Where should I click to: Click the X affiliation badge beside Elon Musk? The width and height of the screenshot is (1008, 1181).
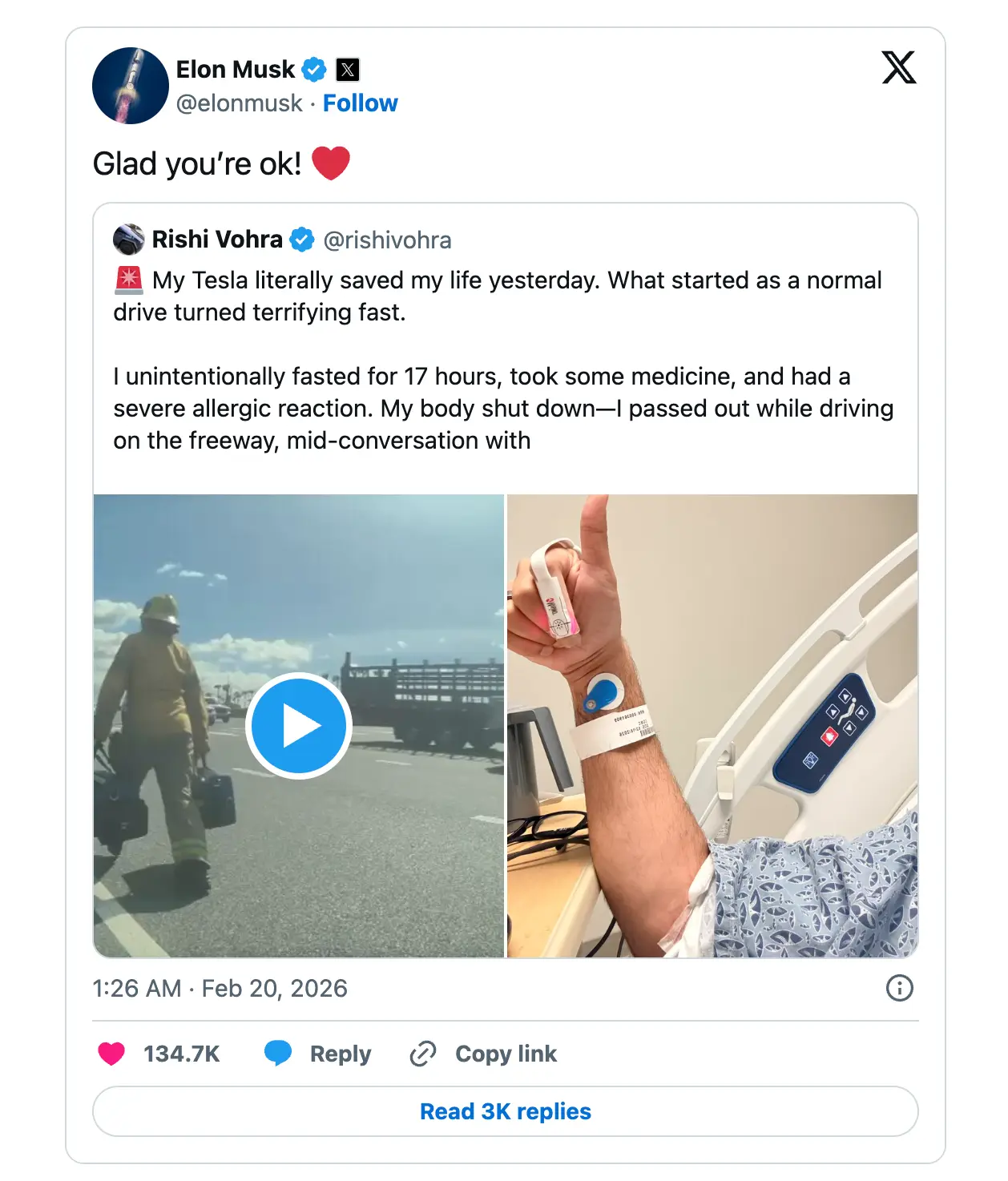point(348,70)
